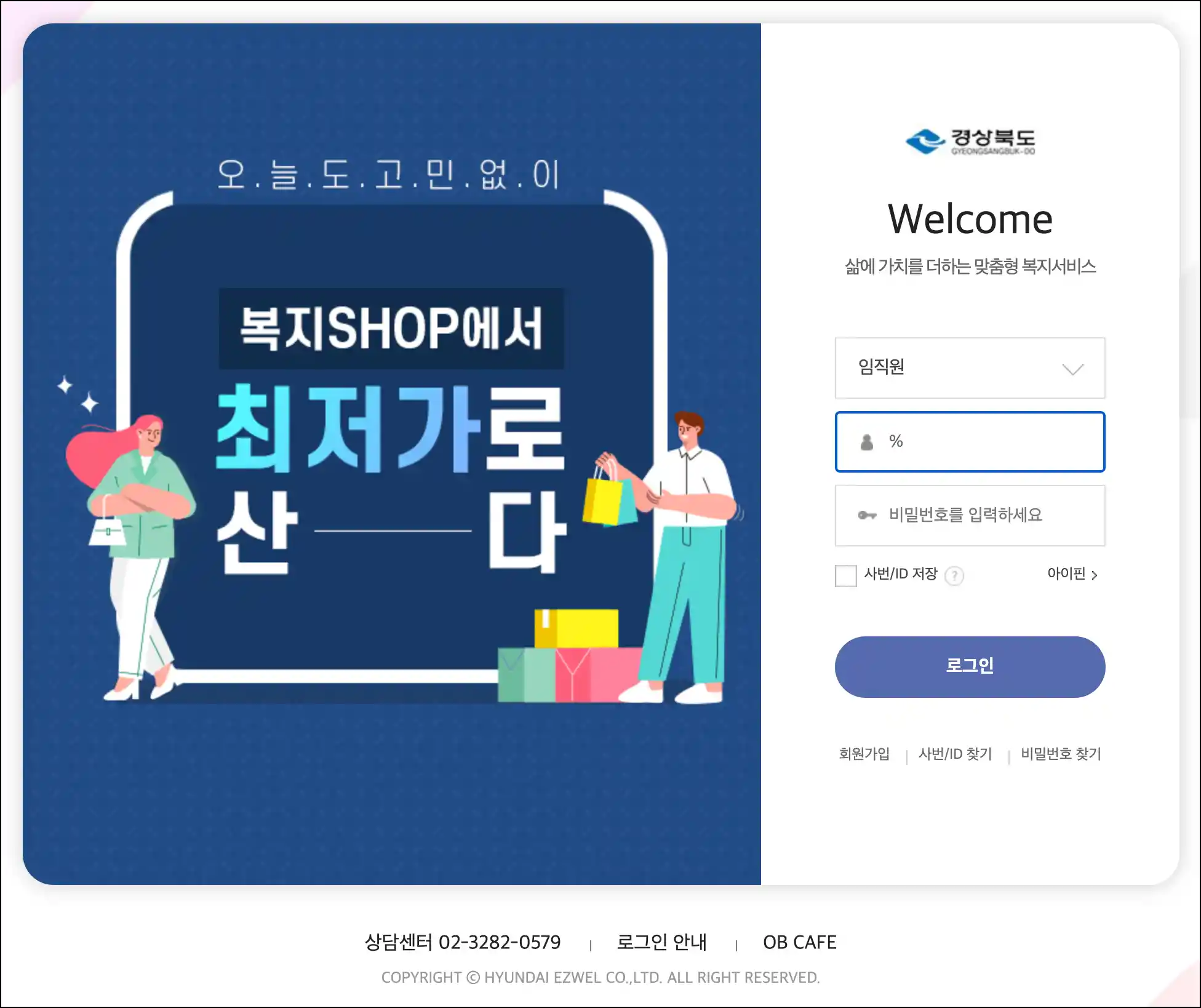Click the white handbag held by woman
1201x1008 pixels.
(x=107, y=529)
